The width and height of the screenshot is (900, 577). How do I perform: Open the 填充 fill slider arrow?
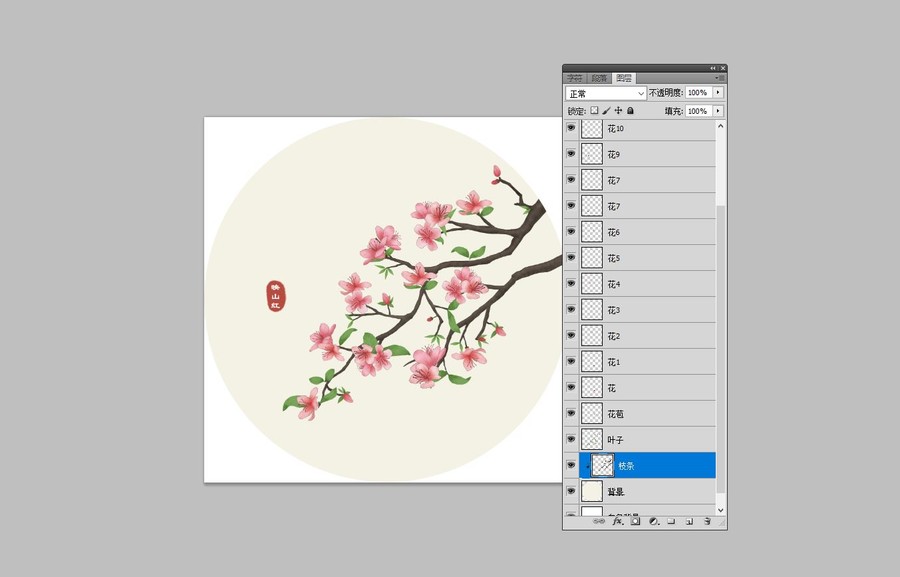[718, 111]
